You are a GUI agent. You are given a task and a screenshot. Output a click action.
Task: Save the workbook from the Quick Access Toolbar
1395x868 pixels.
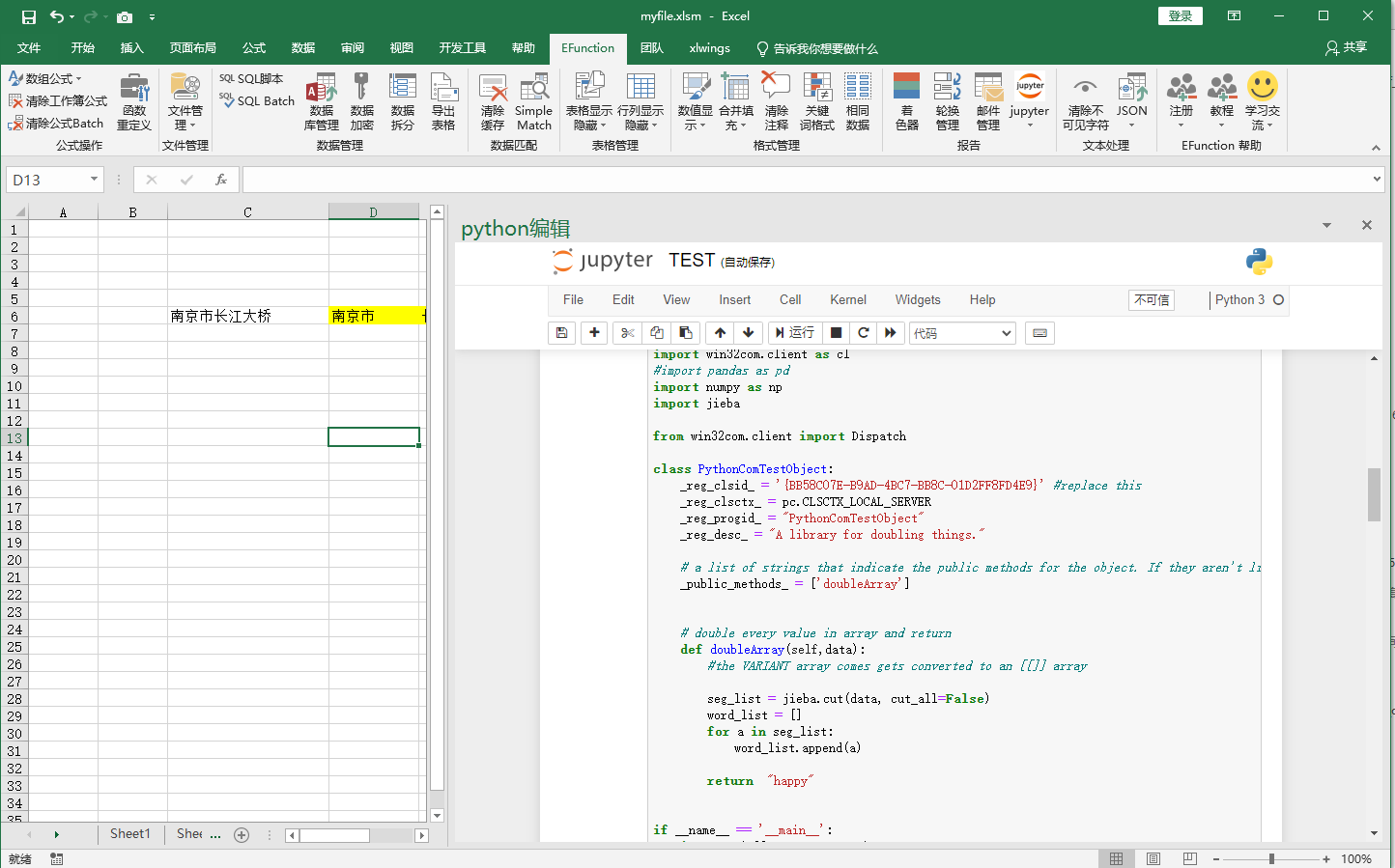[x=29, y=16]
